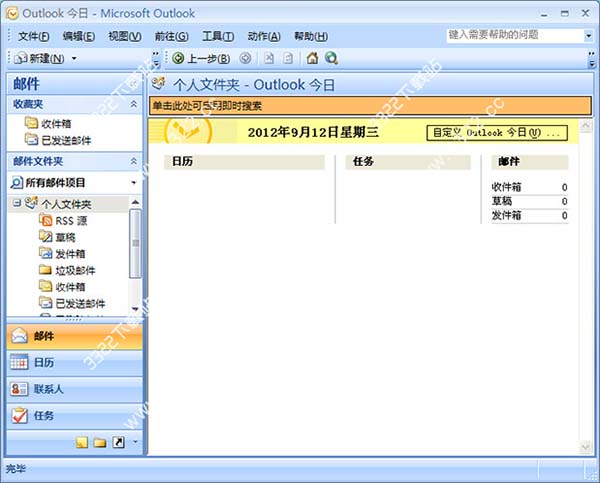The image size is (600, 483).
Task: Open the File (文件) menu
Action: click(x=34, y=36)
